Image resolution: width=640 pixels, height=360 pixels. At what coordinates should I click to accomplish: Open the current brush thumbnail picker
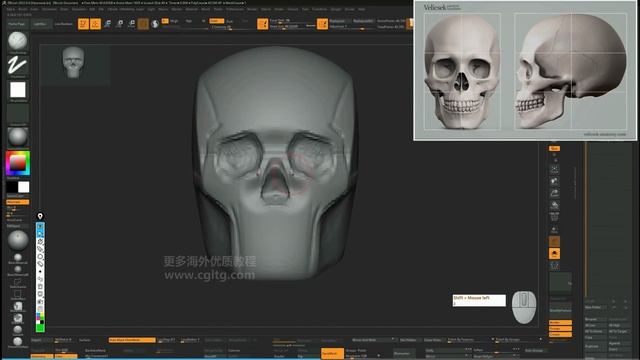point(18,41)
